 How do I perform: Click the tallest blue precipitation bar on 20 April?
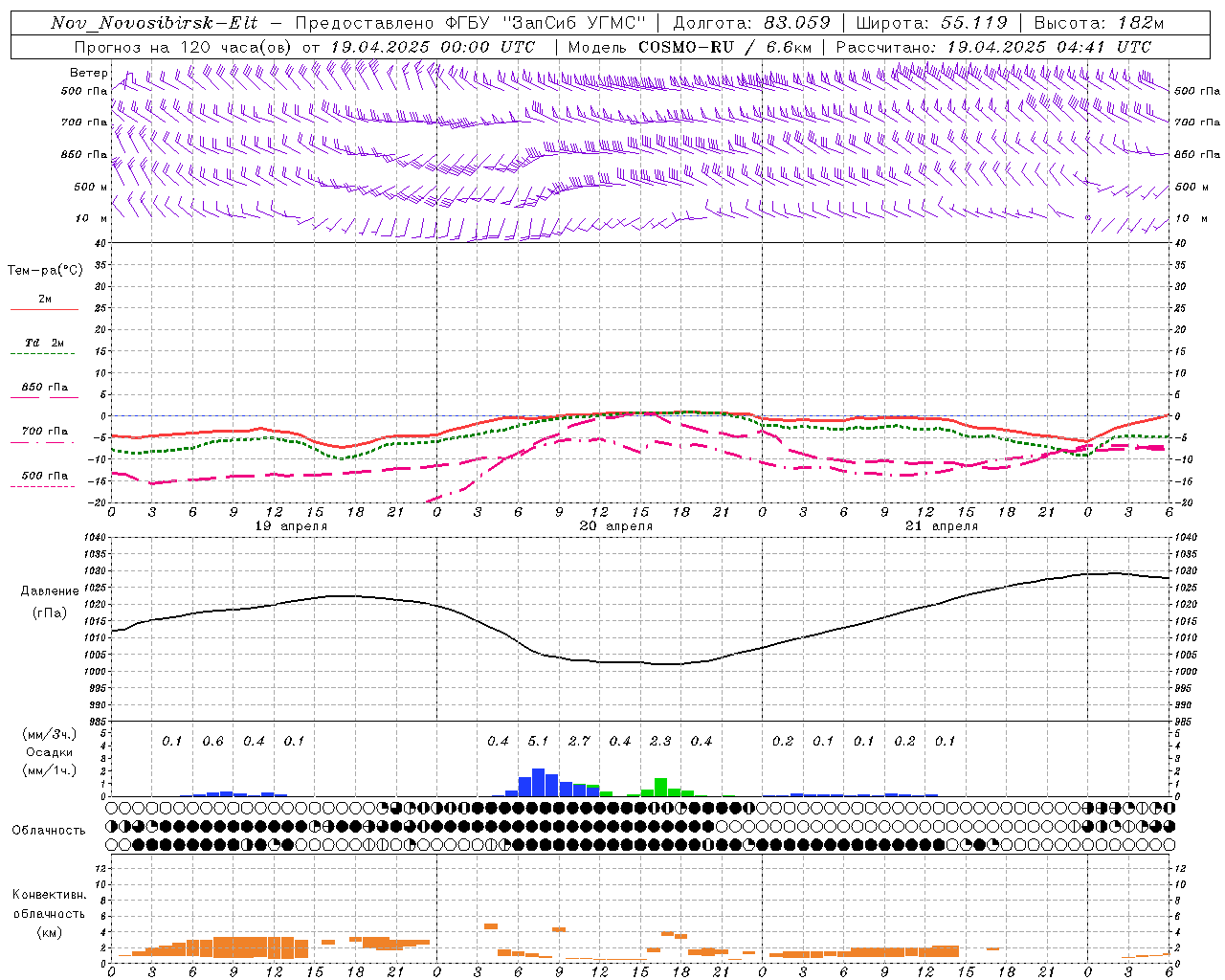538,783
